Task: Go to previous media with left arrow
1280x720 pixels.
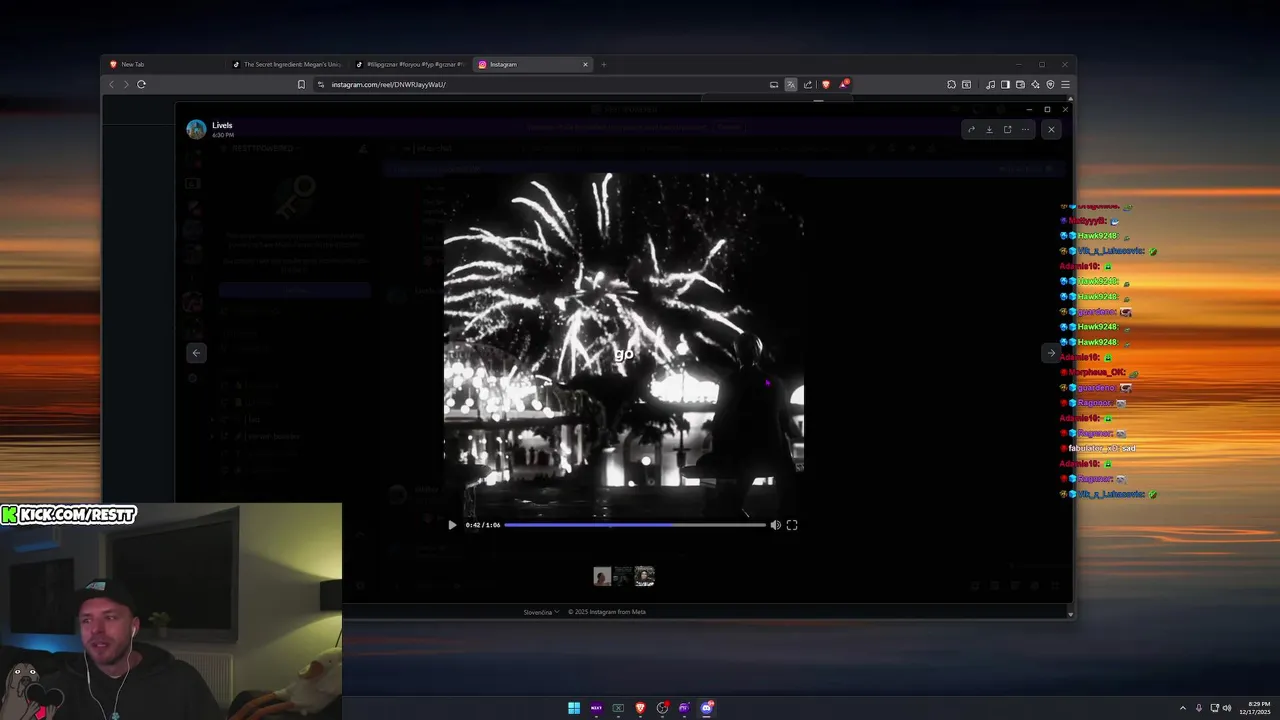Action: coord(196,353)
